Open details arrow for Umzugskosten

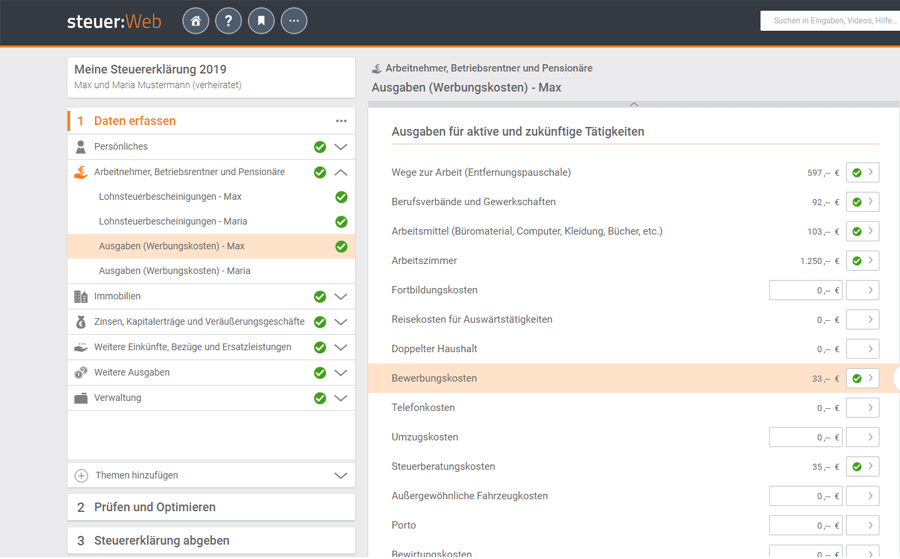point(863,437)
